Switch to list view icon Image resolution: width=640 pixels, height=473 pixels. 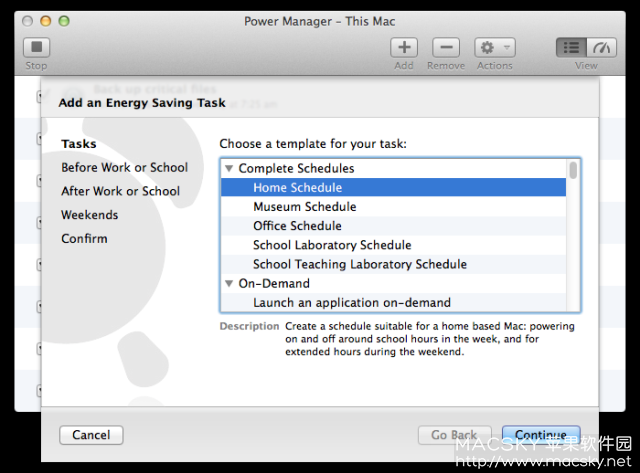pos(571,47)
